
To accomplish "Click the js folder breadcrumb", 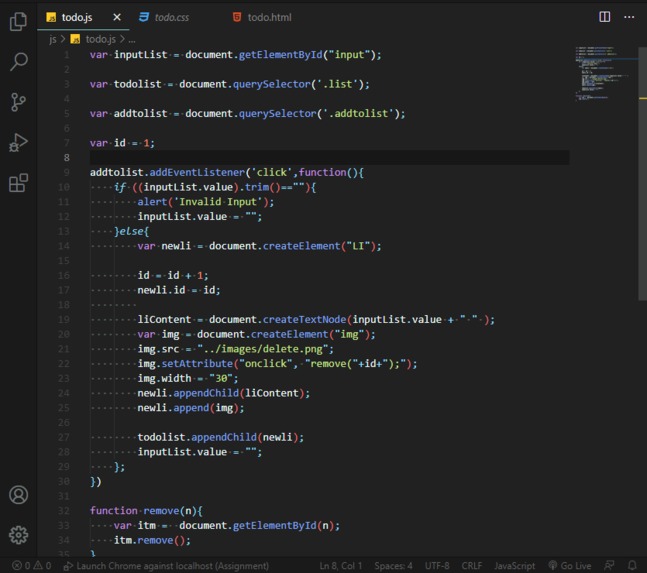I will tap(52, 39).
